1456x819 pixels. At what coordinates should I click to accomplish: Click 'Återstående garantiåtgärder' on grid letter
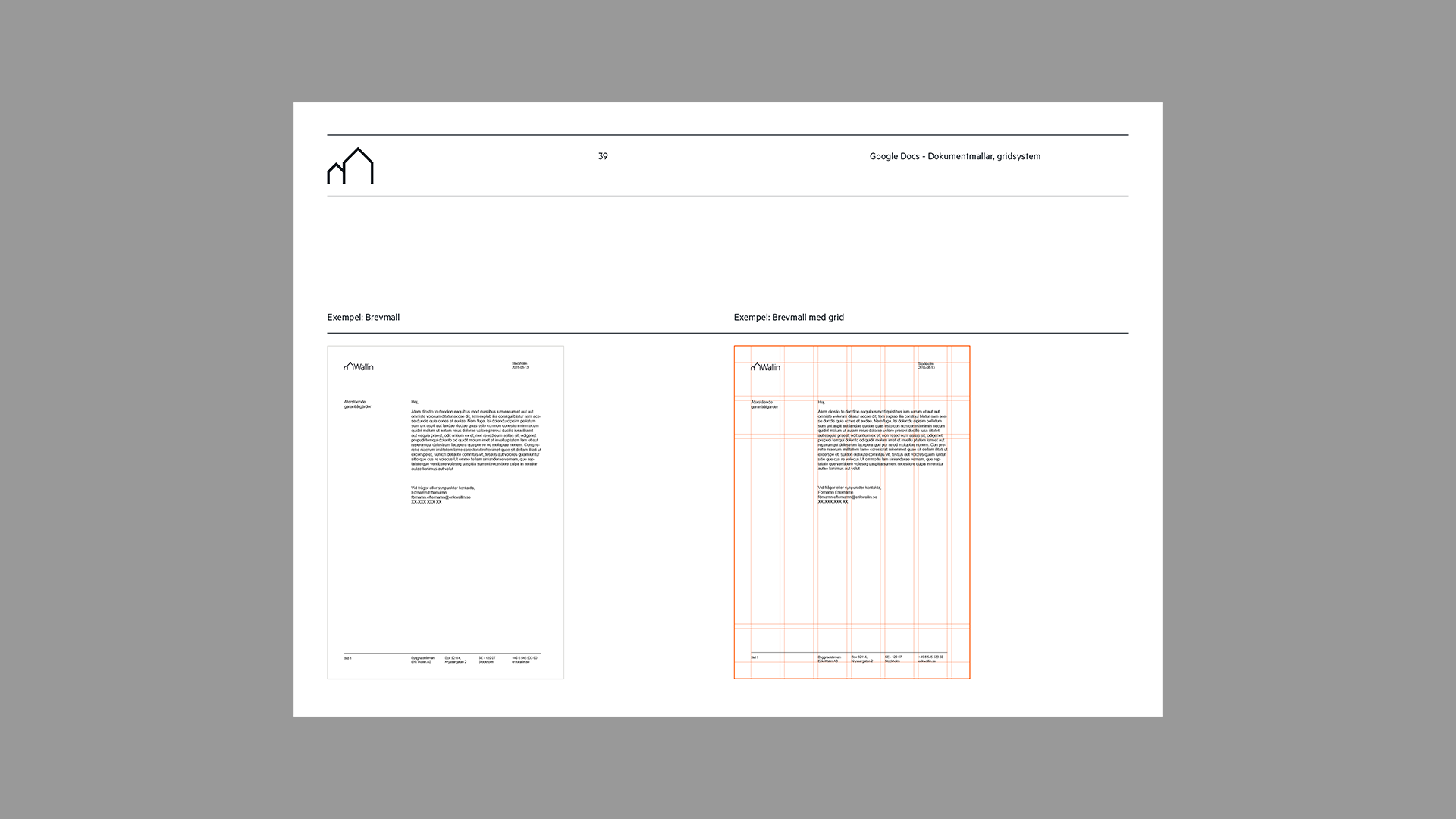(764, 404)
